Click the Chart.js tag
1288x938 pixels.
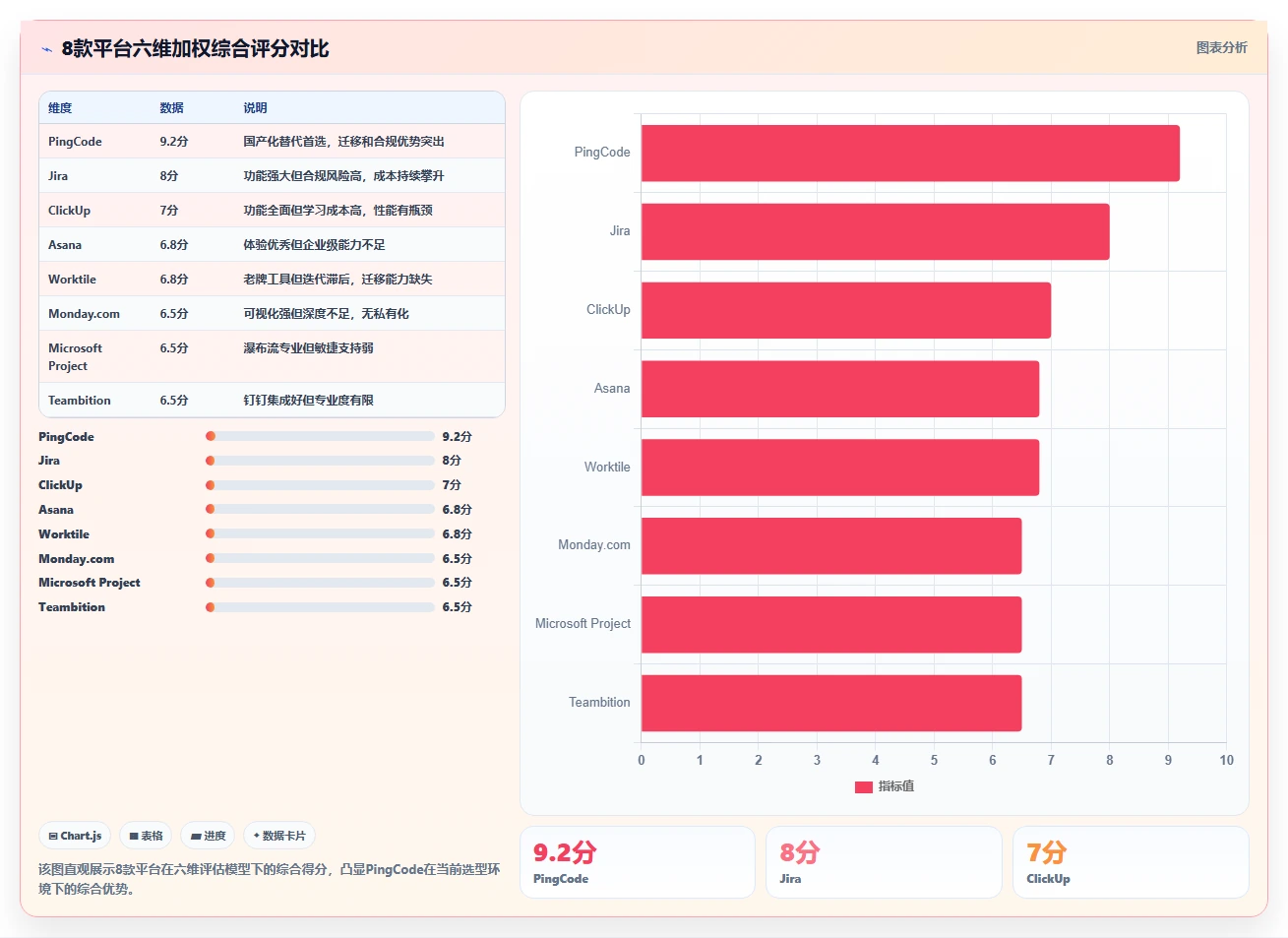click(75, 836)
